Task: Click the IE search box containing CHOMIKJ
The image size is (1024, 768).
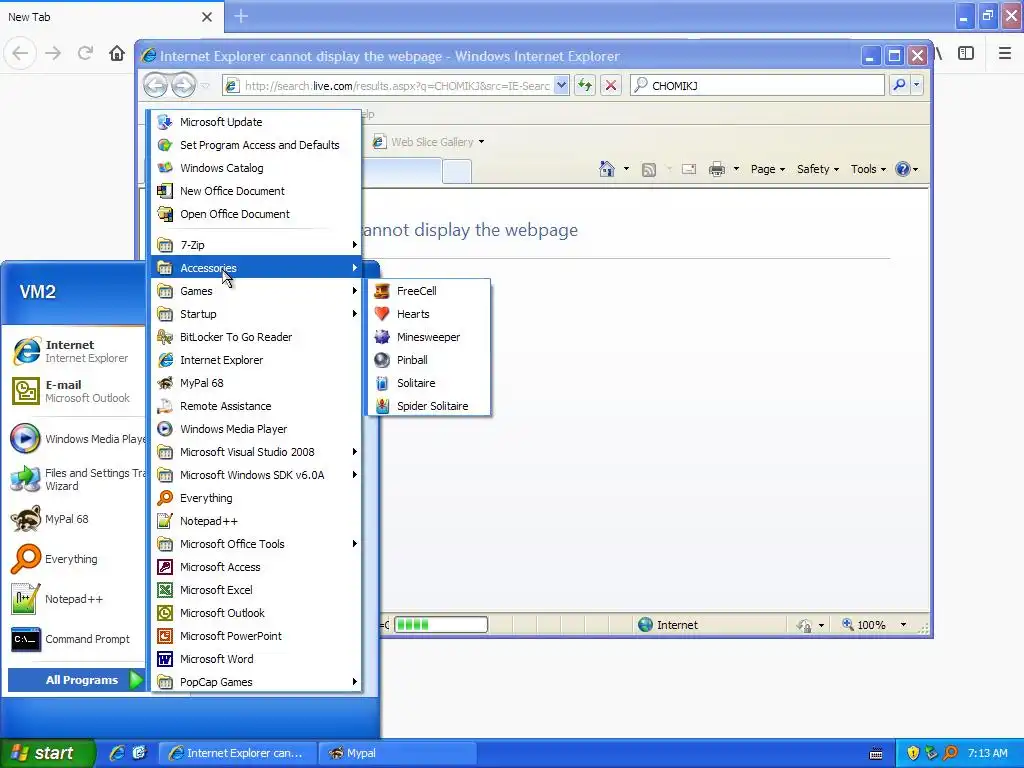Action: 758,86
